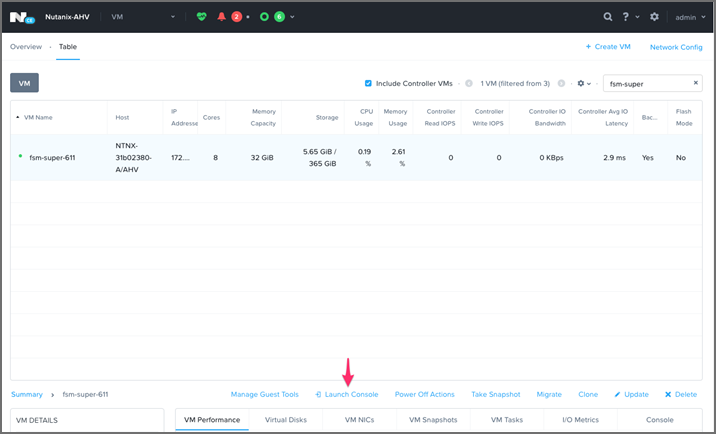Click Controller Read IOPS header
716x434 pixels.
pos(440,117)
